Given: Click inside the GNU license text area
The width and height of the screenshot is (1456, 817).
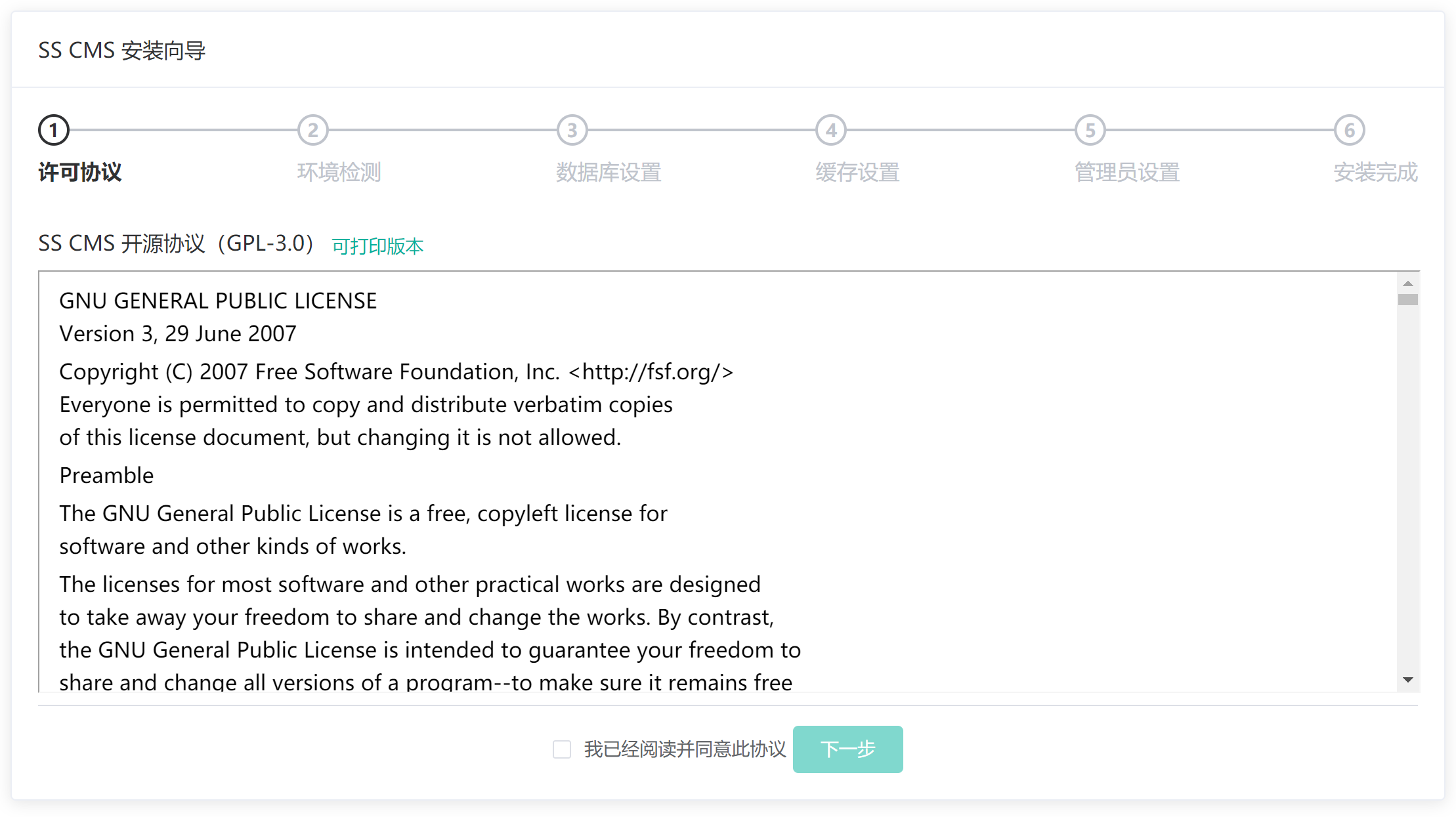Looking at the screenshot, I should (656, 482).
